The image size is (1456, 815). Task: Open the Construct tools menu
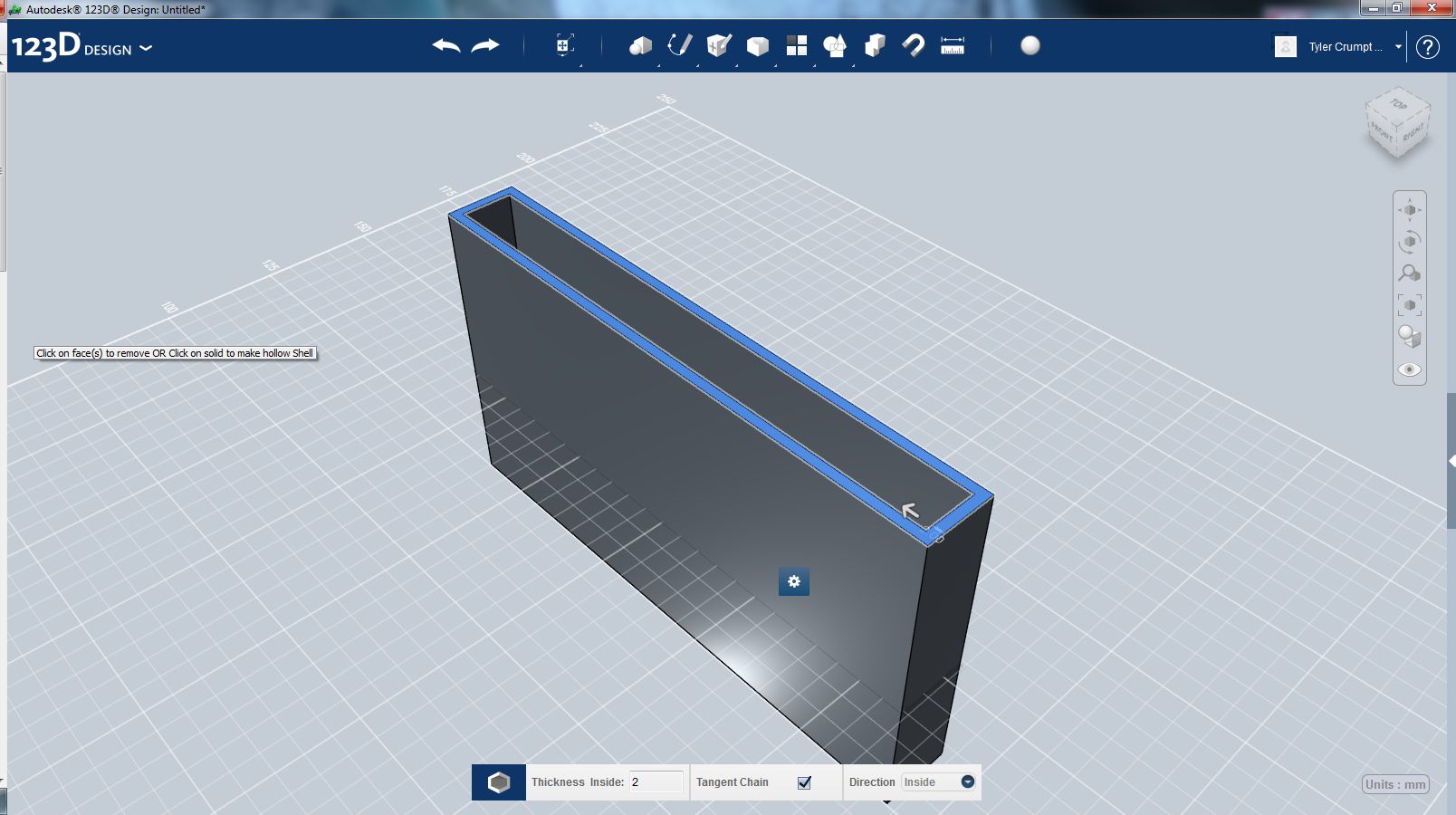click(719, 45)
